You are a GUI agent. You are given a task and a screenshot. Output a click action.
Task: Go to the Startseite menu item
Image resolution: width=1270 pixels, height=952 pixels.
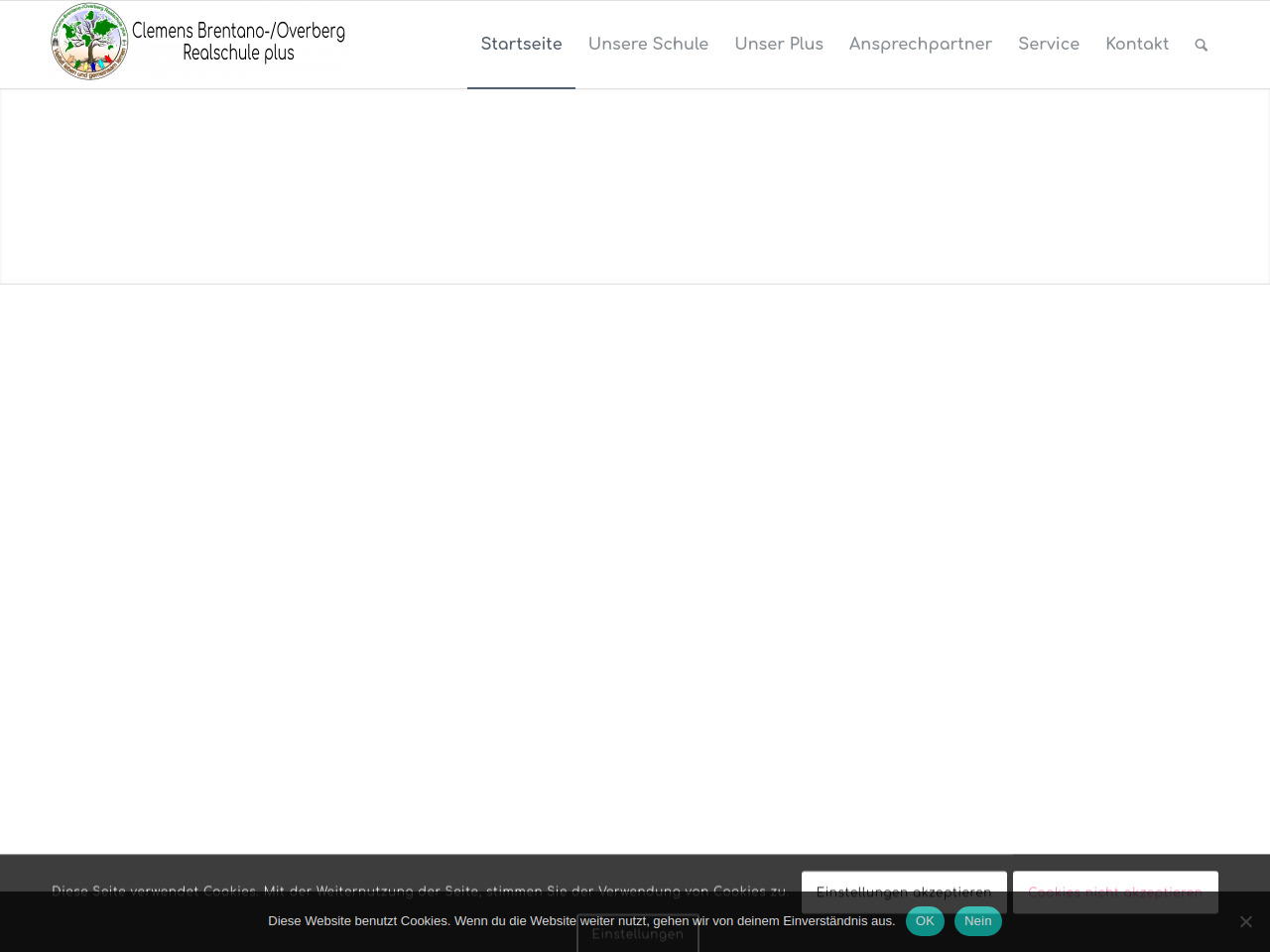[x=521, y=45]
